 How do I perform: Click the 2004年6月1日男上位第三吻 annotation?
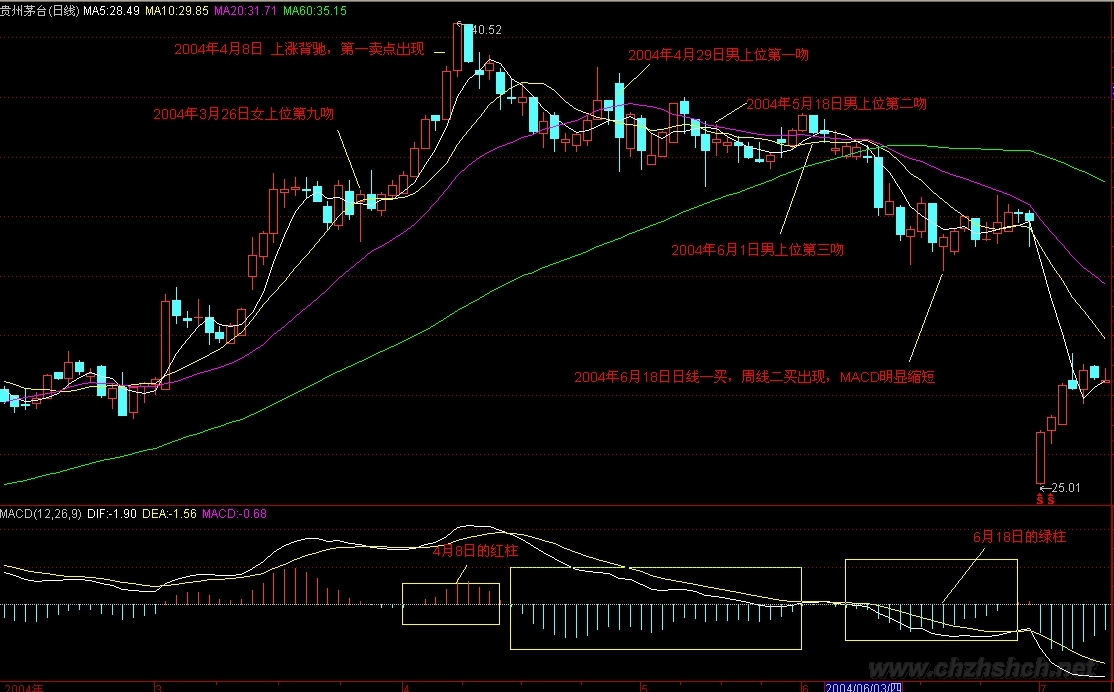757,249
